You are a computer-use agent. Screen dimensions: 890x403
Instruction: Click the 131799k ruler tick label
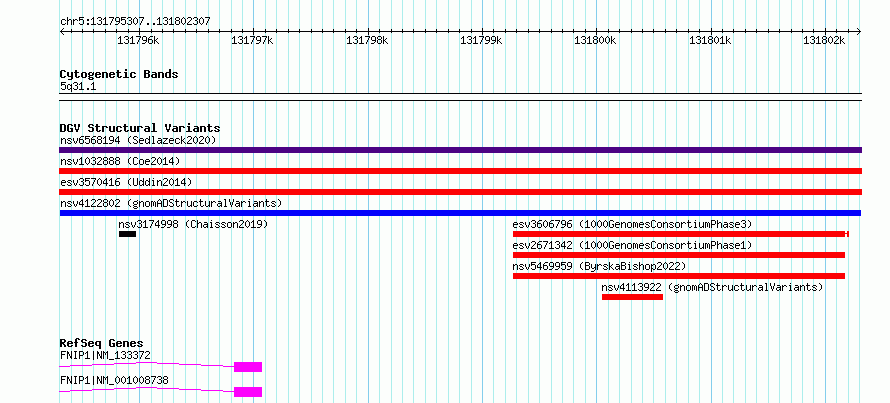point(481,40)
